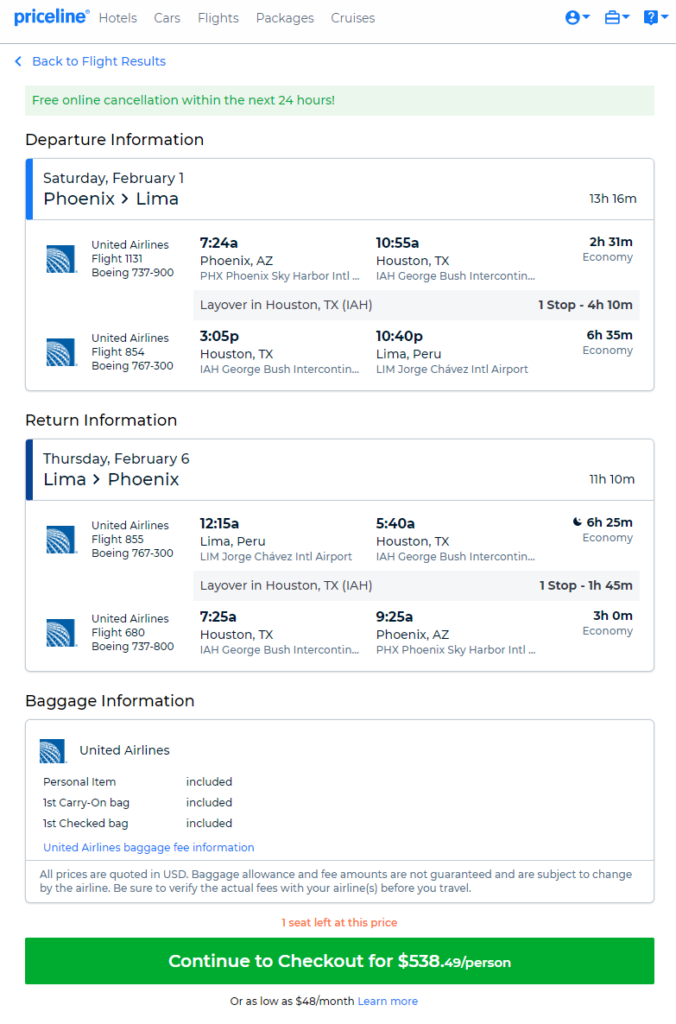
Task: Click United Airlines logo for Flight 854
Action: 60,352
